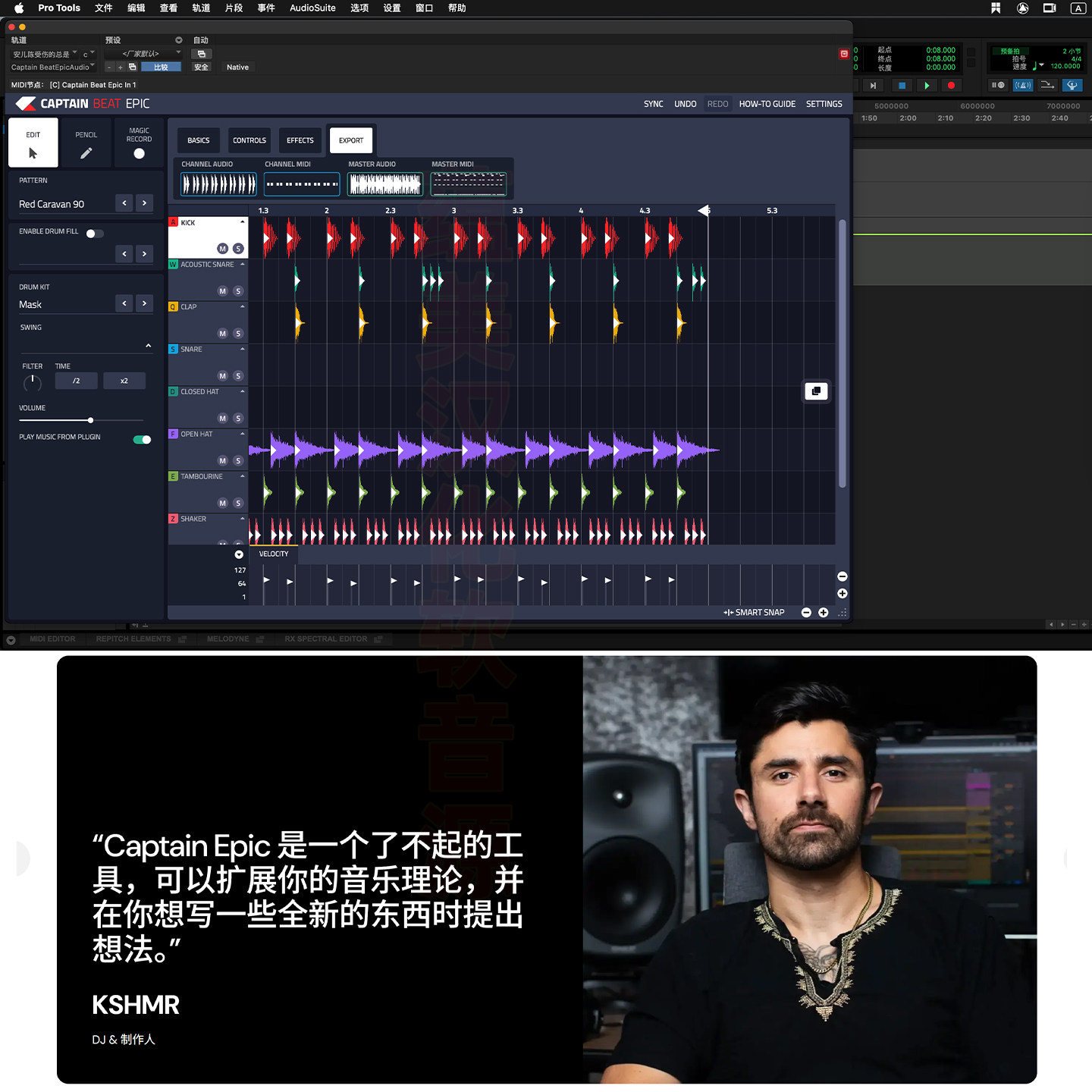Expand the Open Hat channel arrow
This screenshot has height=1092, width=1092.
click(243, 435)
